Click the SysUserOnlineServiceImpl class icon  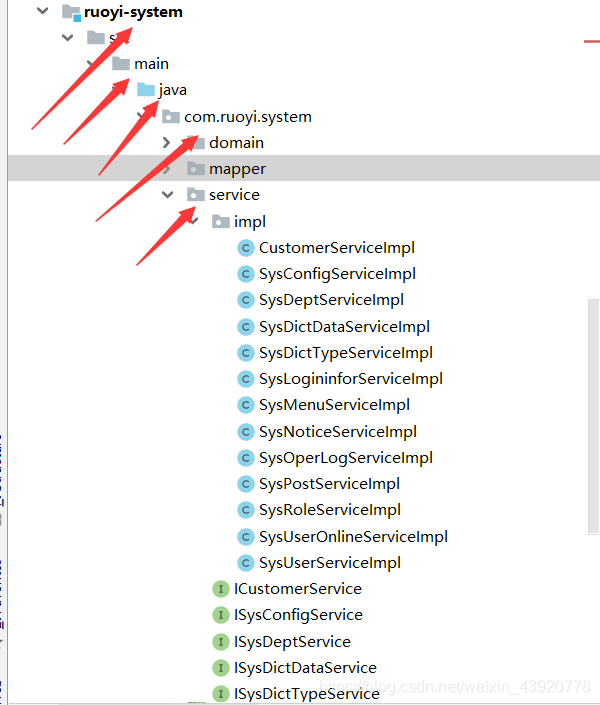pyautogui.click(x=246, y=537)
